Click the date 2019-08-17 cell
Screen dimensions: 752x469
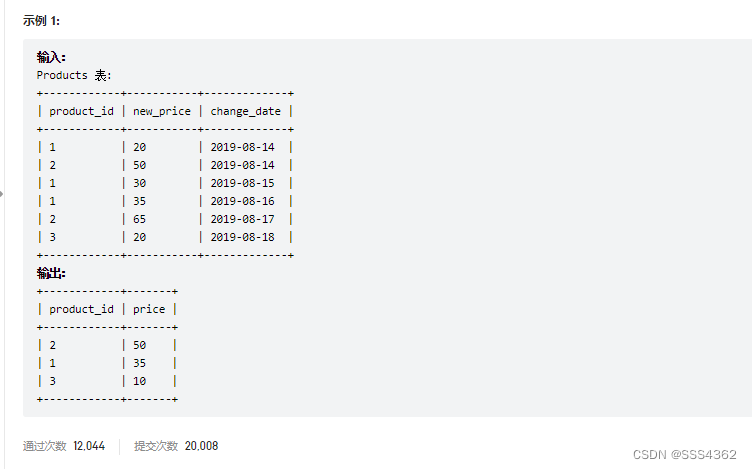[x=242, y=219]
